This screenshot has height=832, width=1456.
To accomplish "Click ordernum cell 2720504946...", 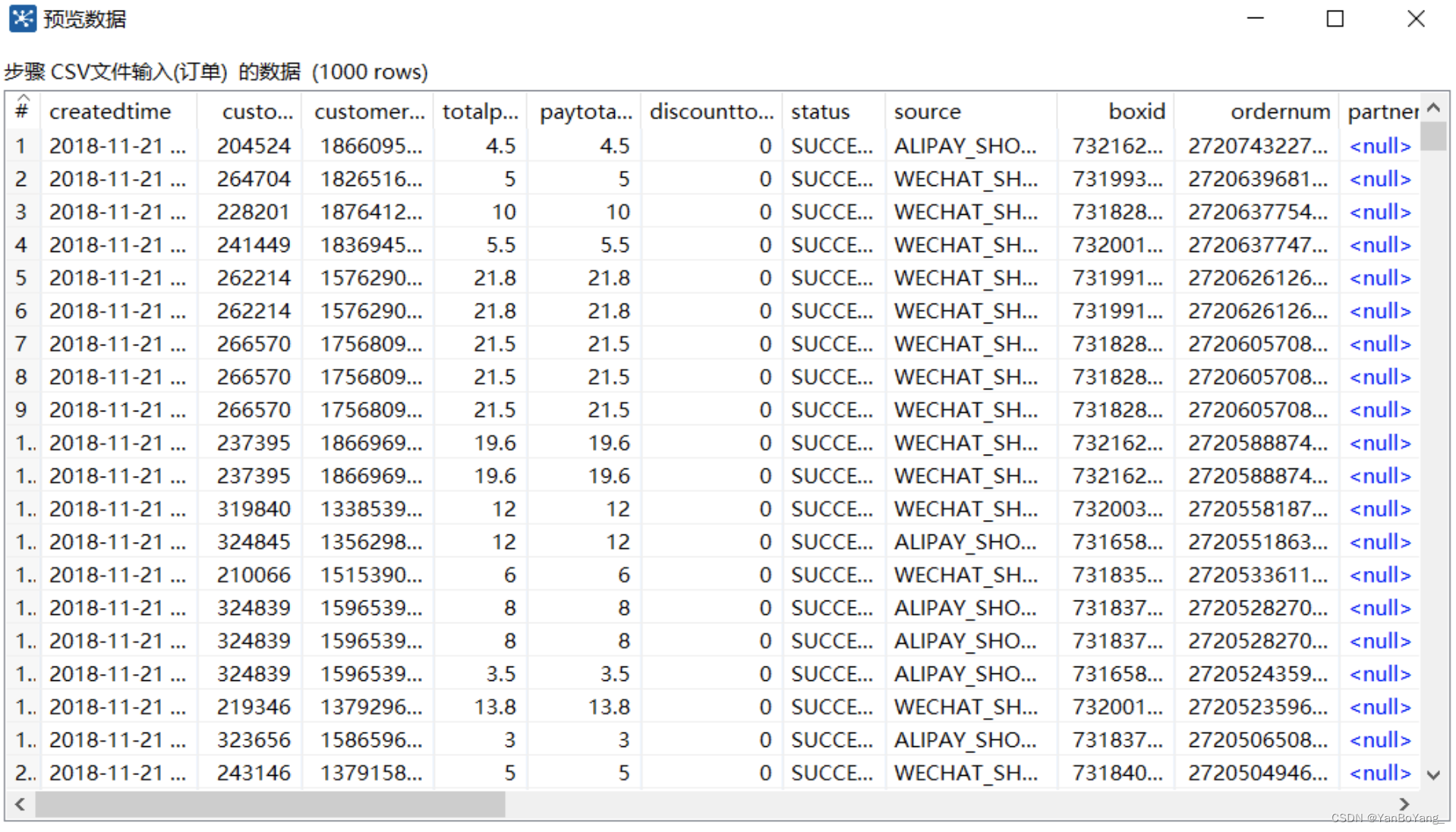I will [1259, 773].
